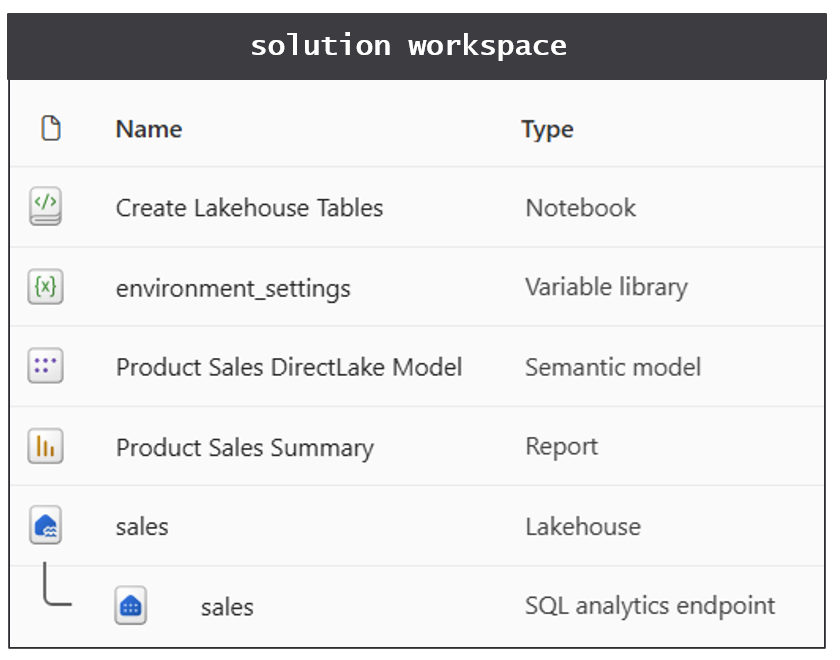Click the Notebook type cell
840x660 pixels.
[581, 208]
